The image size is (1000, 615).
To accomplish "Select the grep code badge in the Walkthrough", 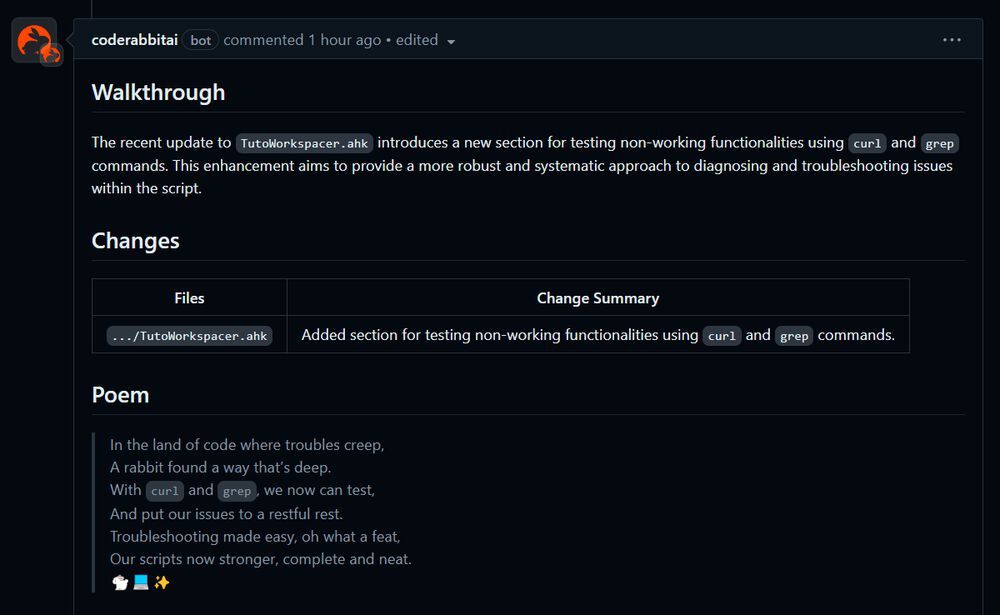I will 939,143.
